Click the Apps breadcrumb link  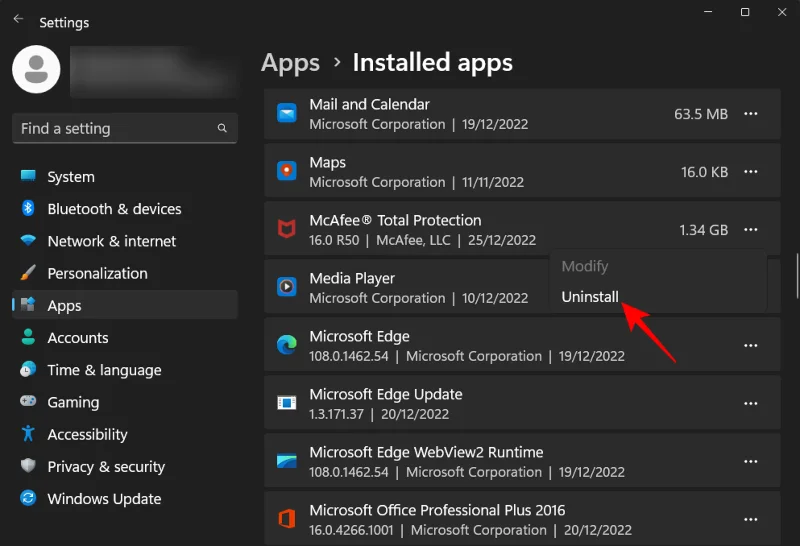coord(290,63)
